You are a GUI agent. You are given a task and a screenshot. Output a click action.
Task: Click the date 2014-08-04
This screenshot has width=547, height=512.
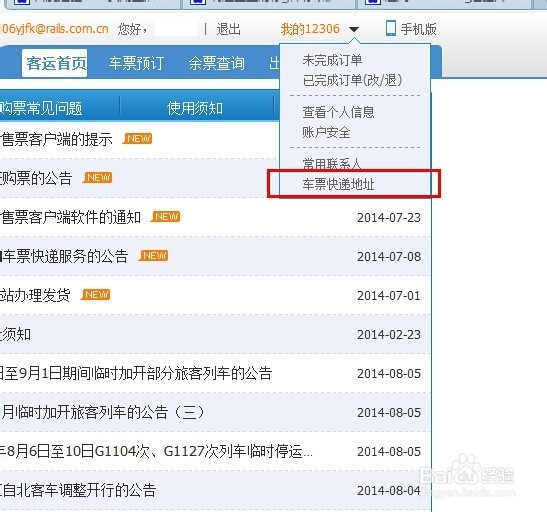[389, 491]
